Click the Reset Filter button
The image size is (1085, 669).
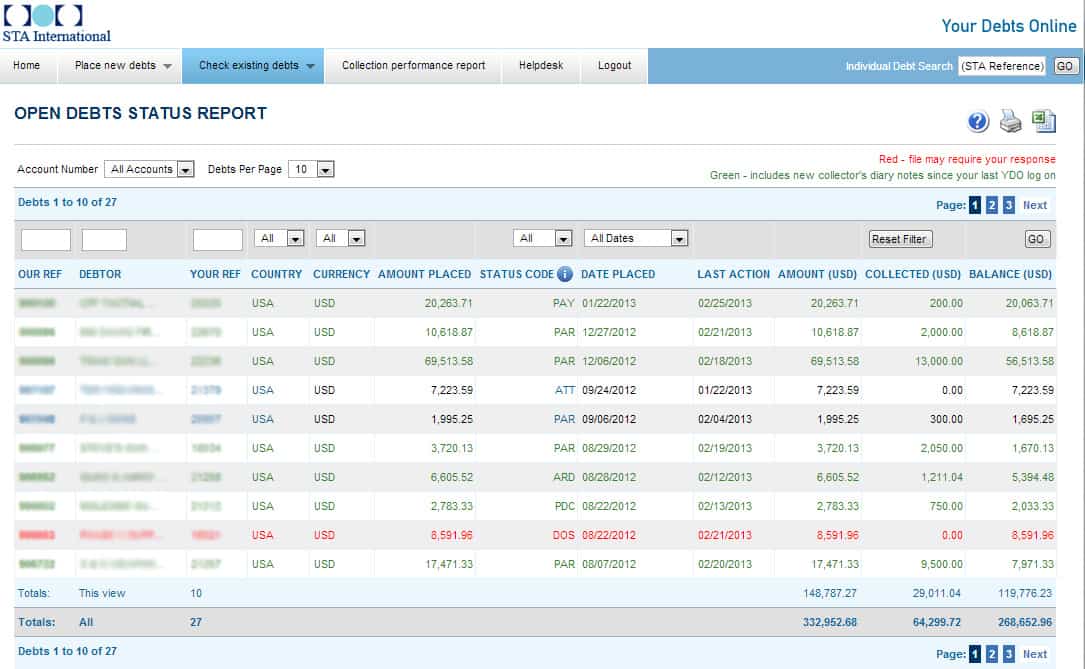pyautogui.click(x=901, y=238)
